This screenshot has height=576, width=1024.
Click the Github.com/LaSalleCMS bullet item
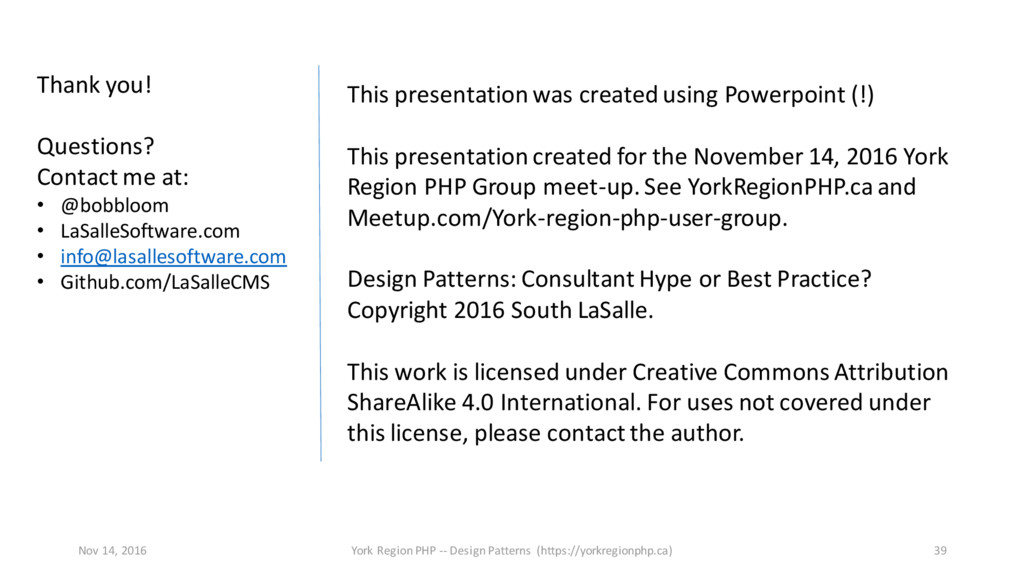coord(165,282)
